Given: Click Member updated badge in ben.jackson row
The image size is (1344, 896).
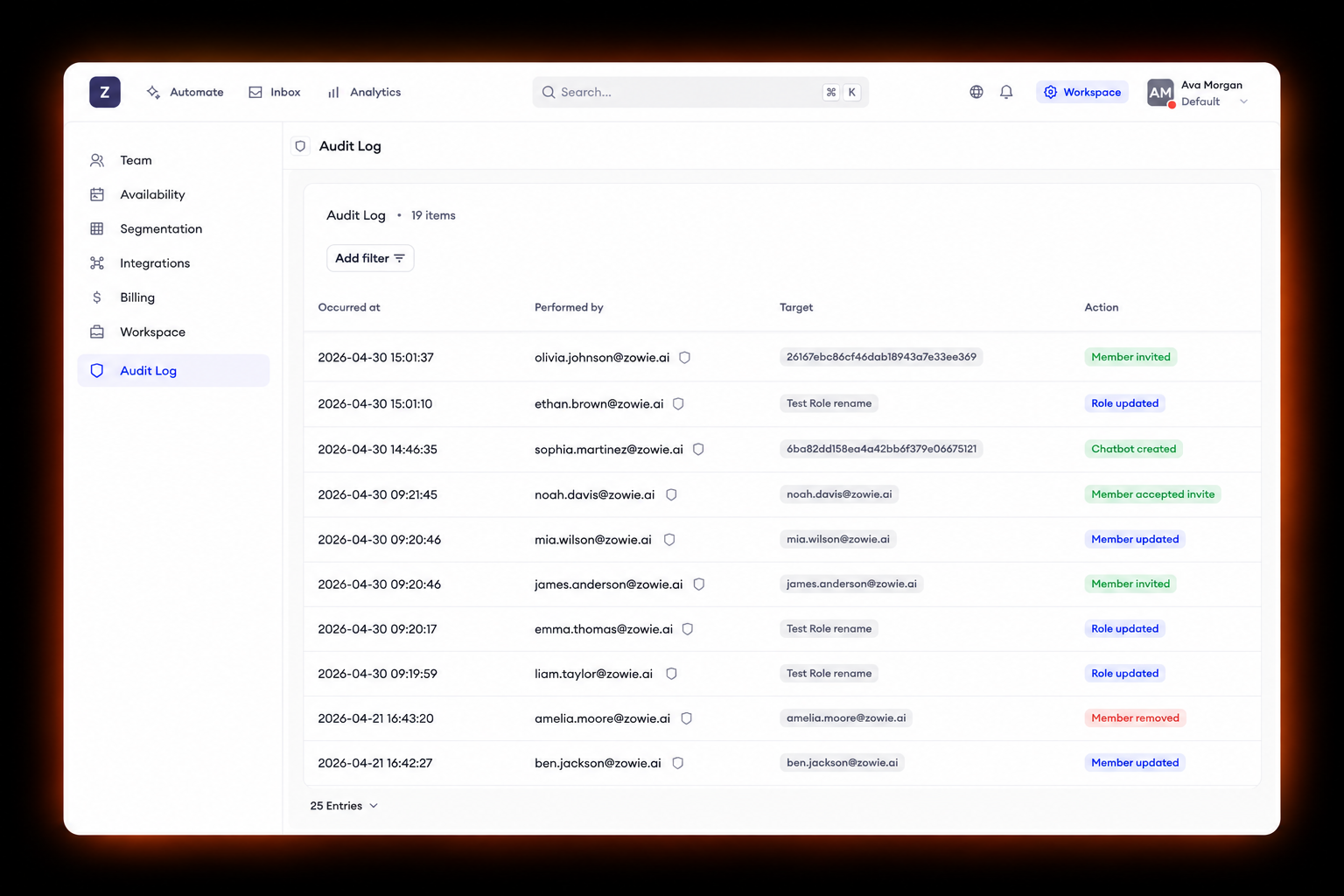Looking at the screenshot, I should pyautogui.click(x=1135, y=762).
